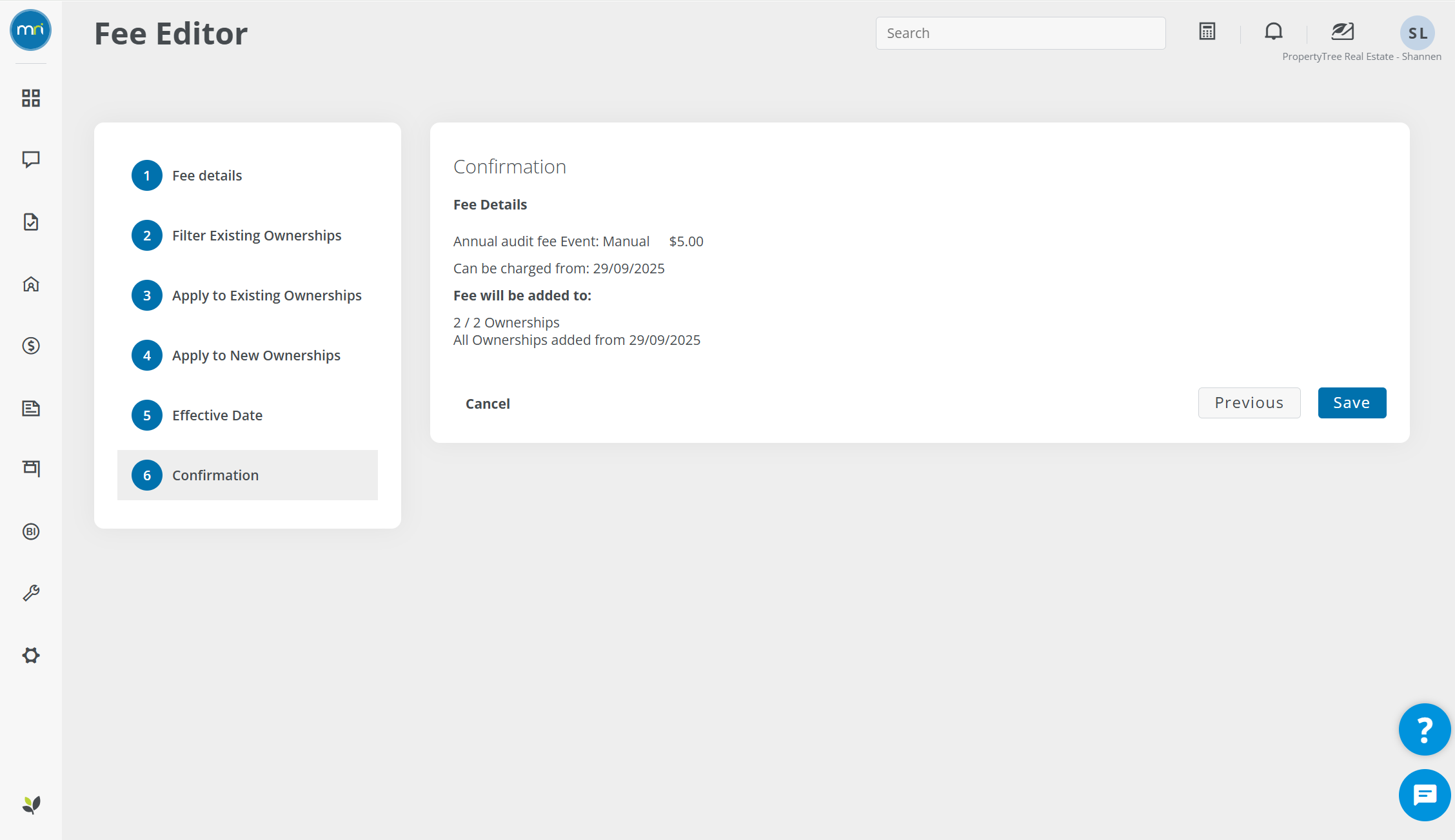1455x840 pixels.
Task: Click the $5.00 fee amount
Action: coord(686,241)
